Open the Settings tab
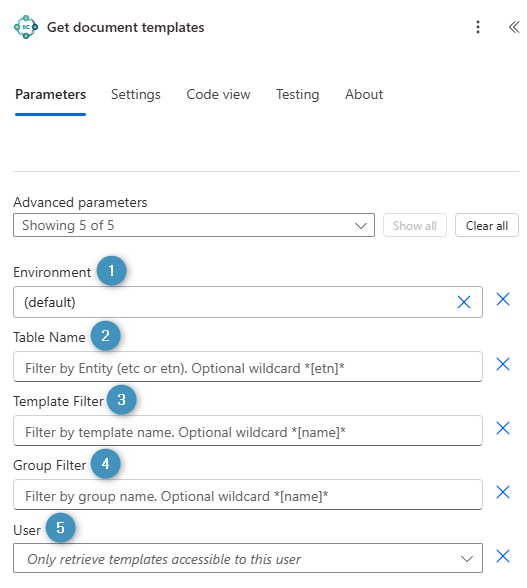 click(x=135, y=94)
